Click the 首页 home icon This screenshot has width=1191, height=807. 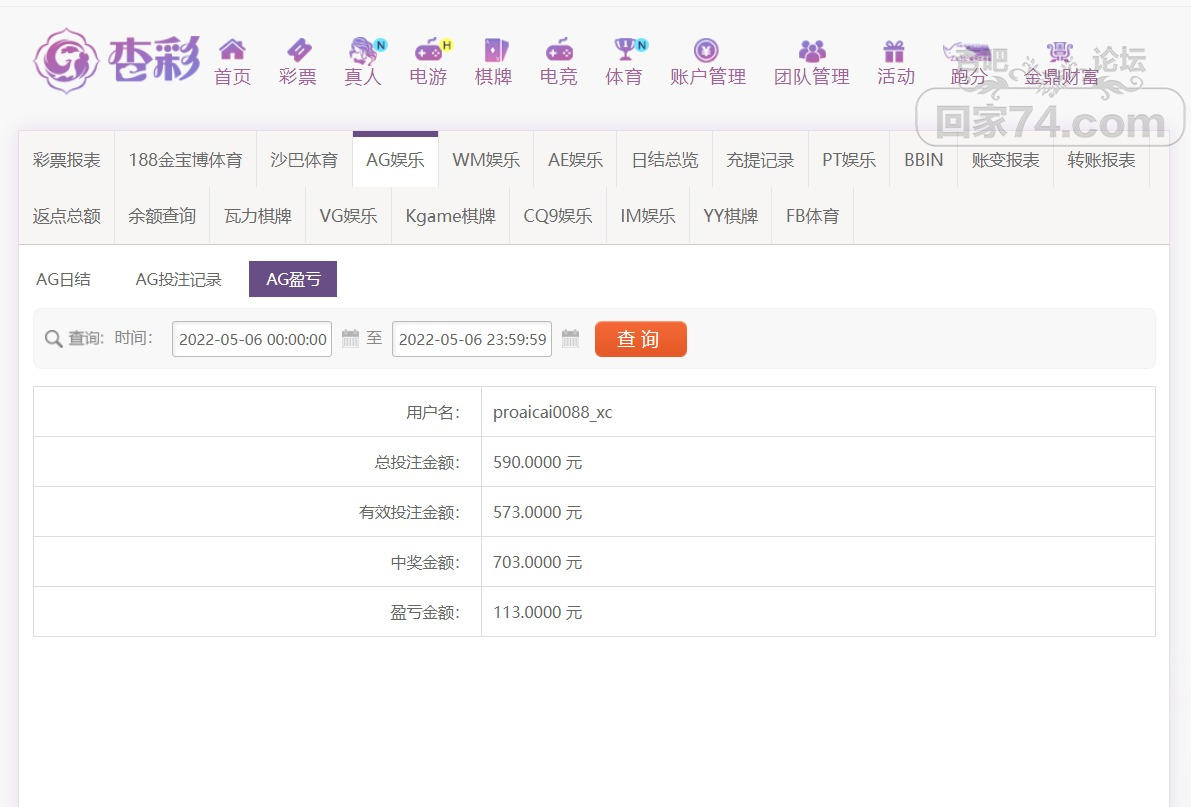coord(232,50)
